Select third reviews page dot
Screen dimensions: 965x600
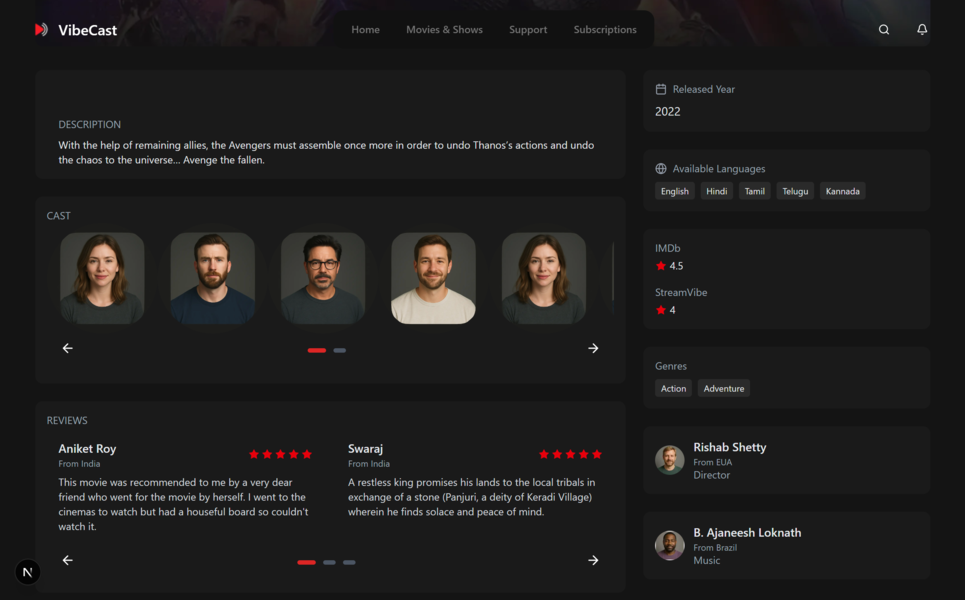coord(349,562)
